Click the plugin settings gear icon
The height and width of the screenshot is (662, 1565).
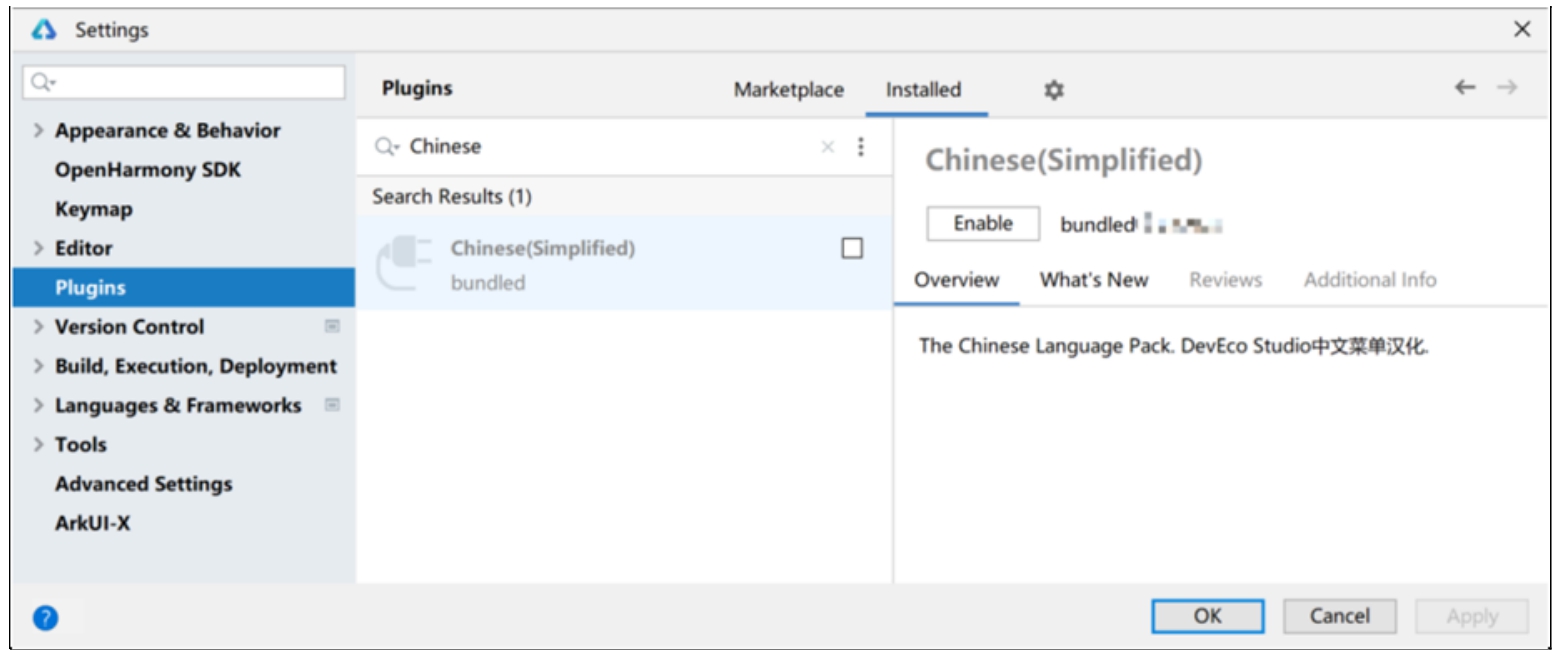[x=1054, y=90]
